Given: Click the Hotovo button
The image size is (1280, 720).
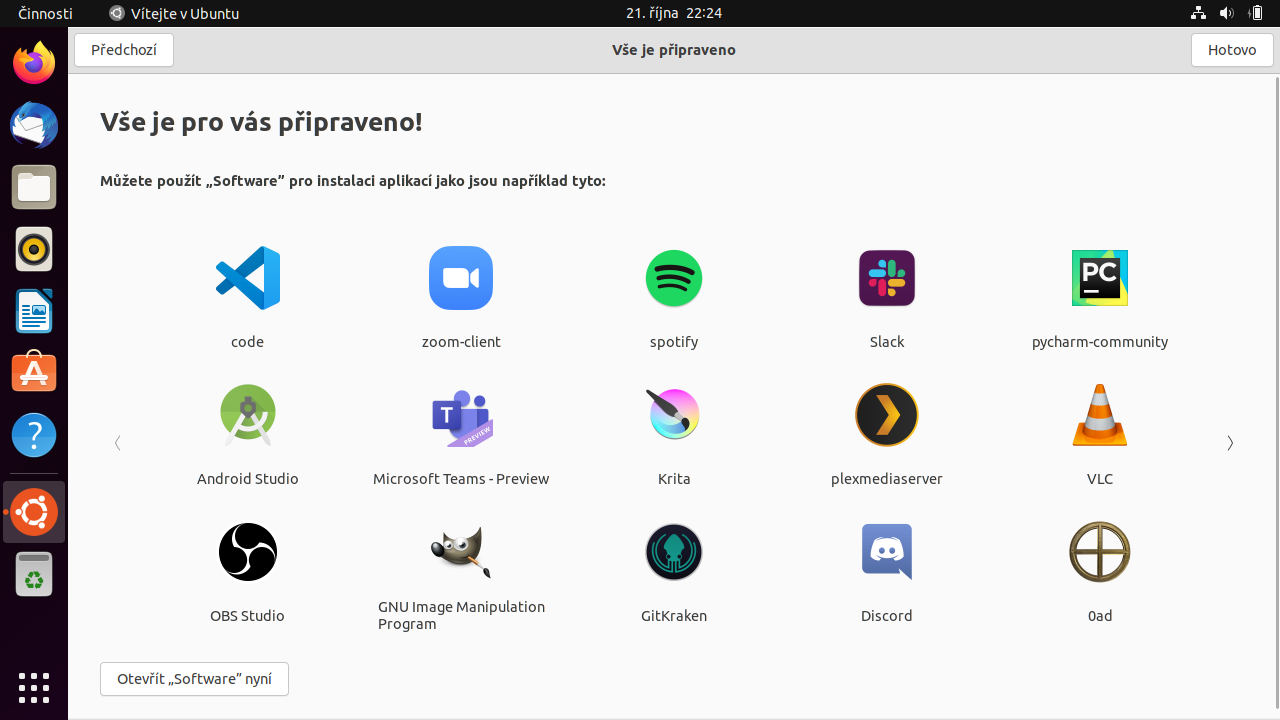Looking at the screenshot, I should (1232, 49).
